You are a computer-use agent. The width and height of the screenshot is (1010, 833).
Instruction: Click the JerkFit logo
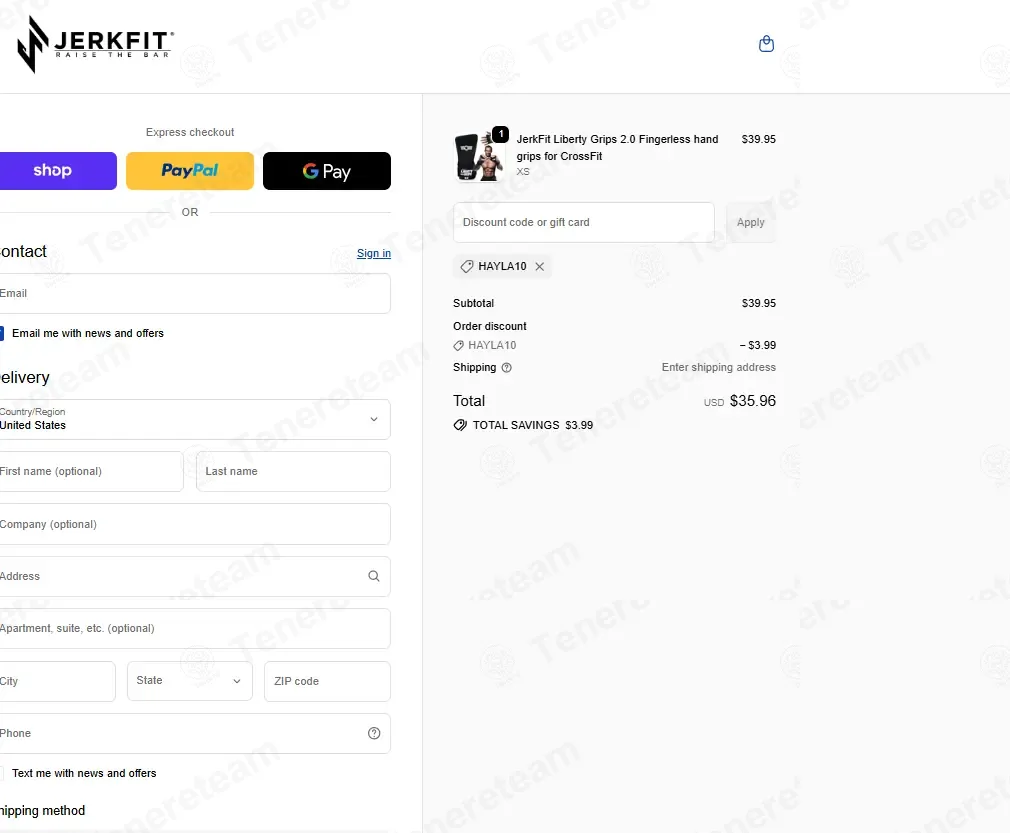(x=95, y=44)
